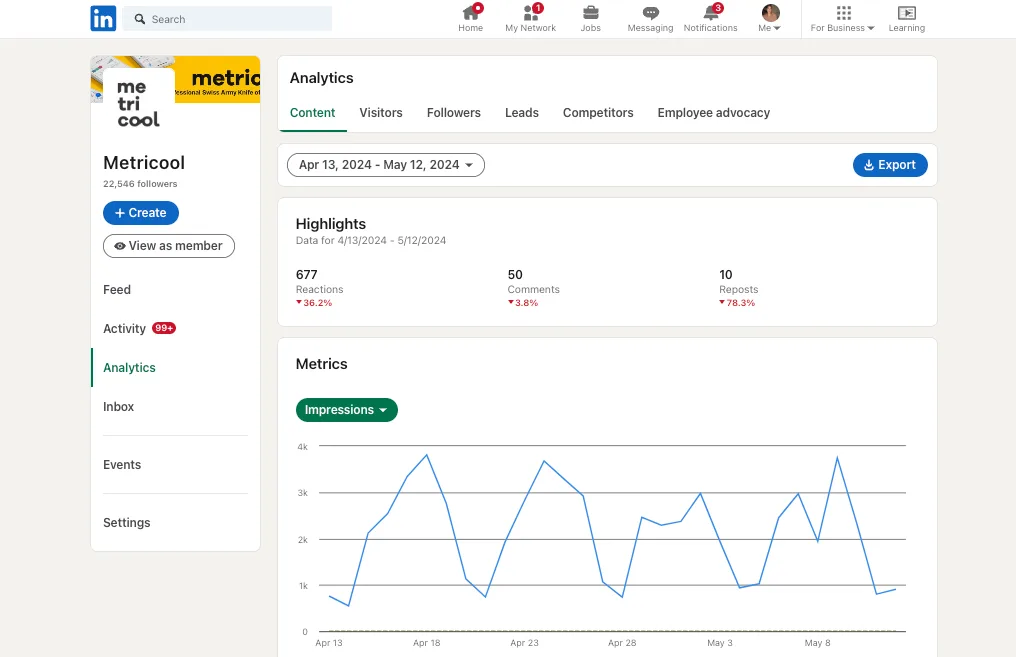Open the Notifications bell icon
1016x657 pixels.
click(x=711, y=13)
